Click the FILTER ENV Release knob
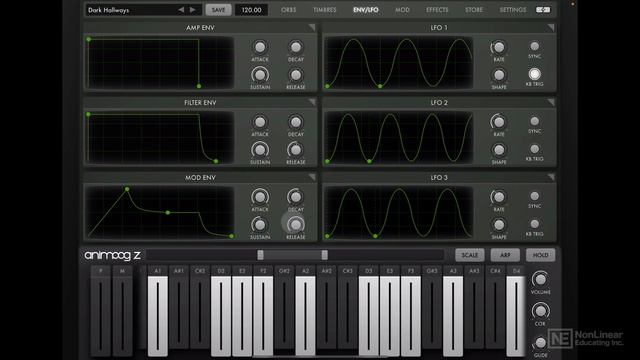The image size is (640, 360). 296,150
